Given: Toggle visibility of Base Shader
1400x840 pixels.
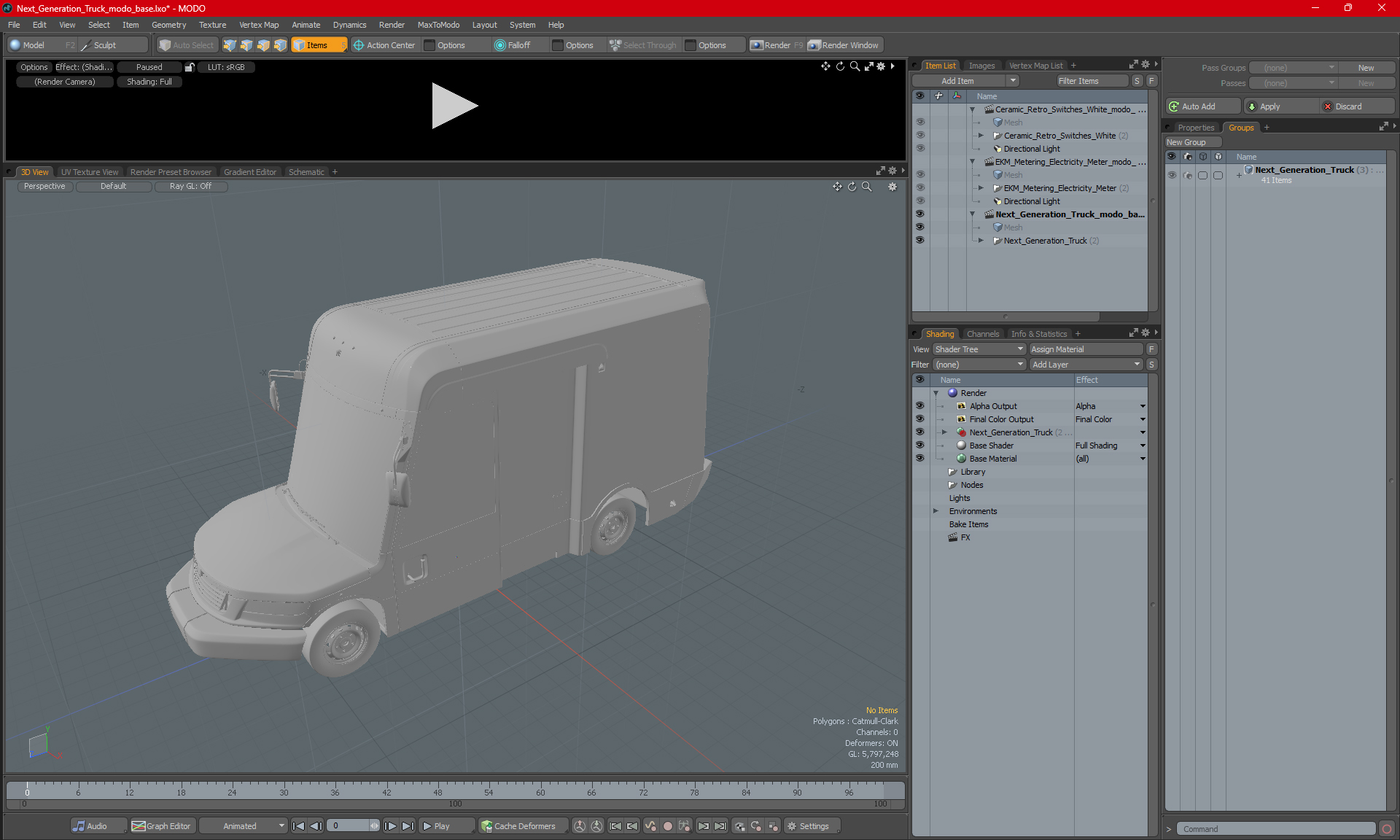Looking at the screenshot, I should tap(920, 446).
